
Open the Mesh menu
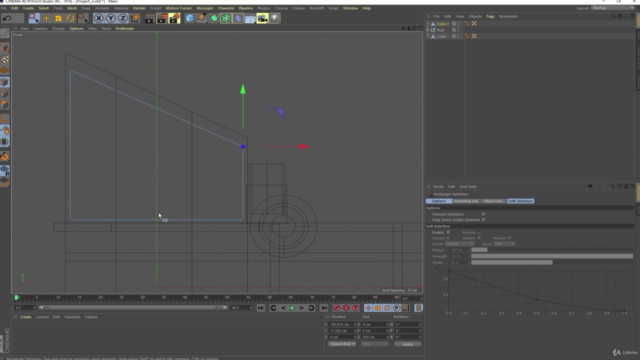(72, 8)
